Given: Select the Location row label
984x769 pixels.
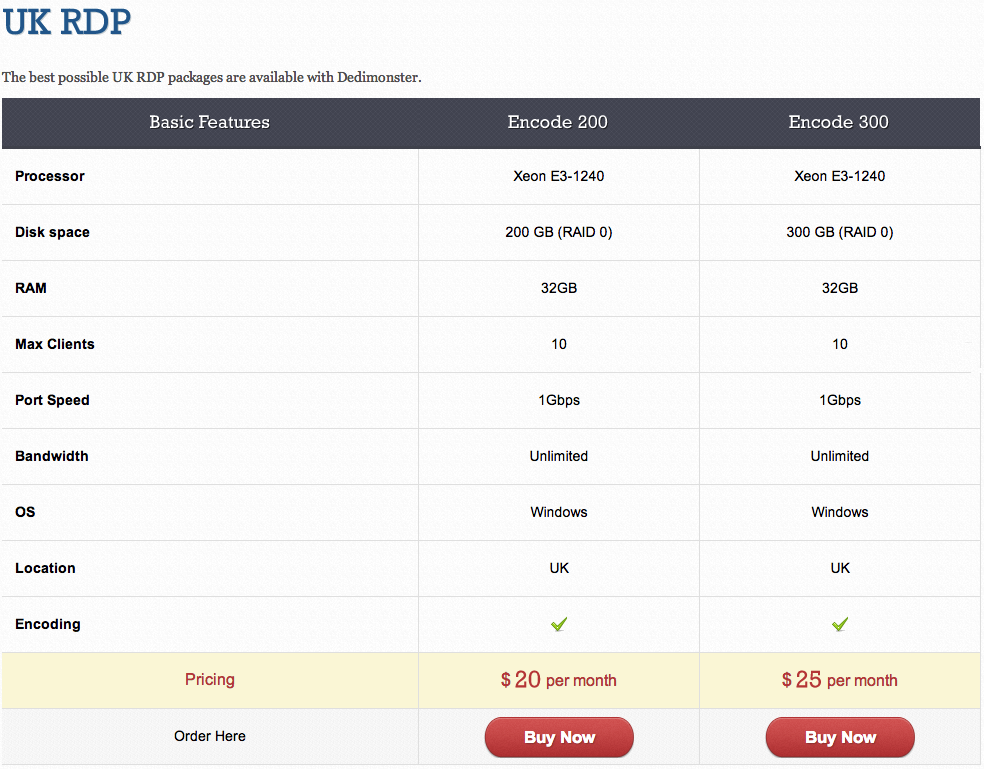Looking at the screenshot, I should click(45, 568).
